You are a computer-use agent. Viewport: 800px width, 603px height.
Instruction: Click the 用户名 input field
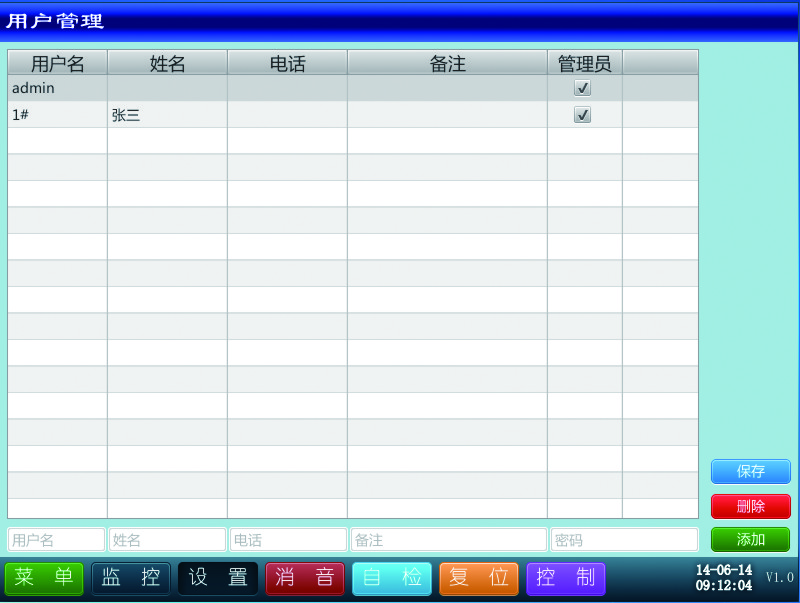click(x=57, y=540)
